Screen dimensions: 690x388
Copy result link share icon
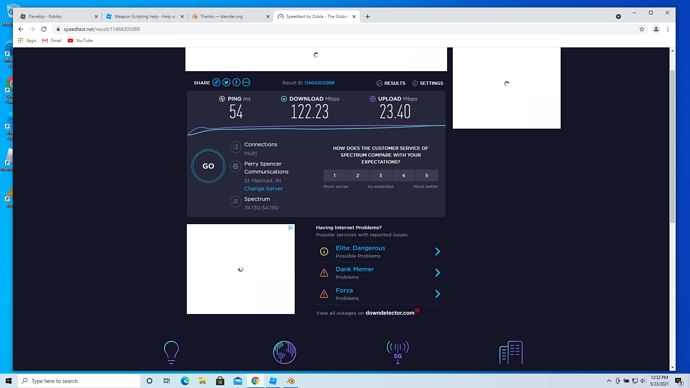click(216, 82)
